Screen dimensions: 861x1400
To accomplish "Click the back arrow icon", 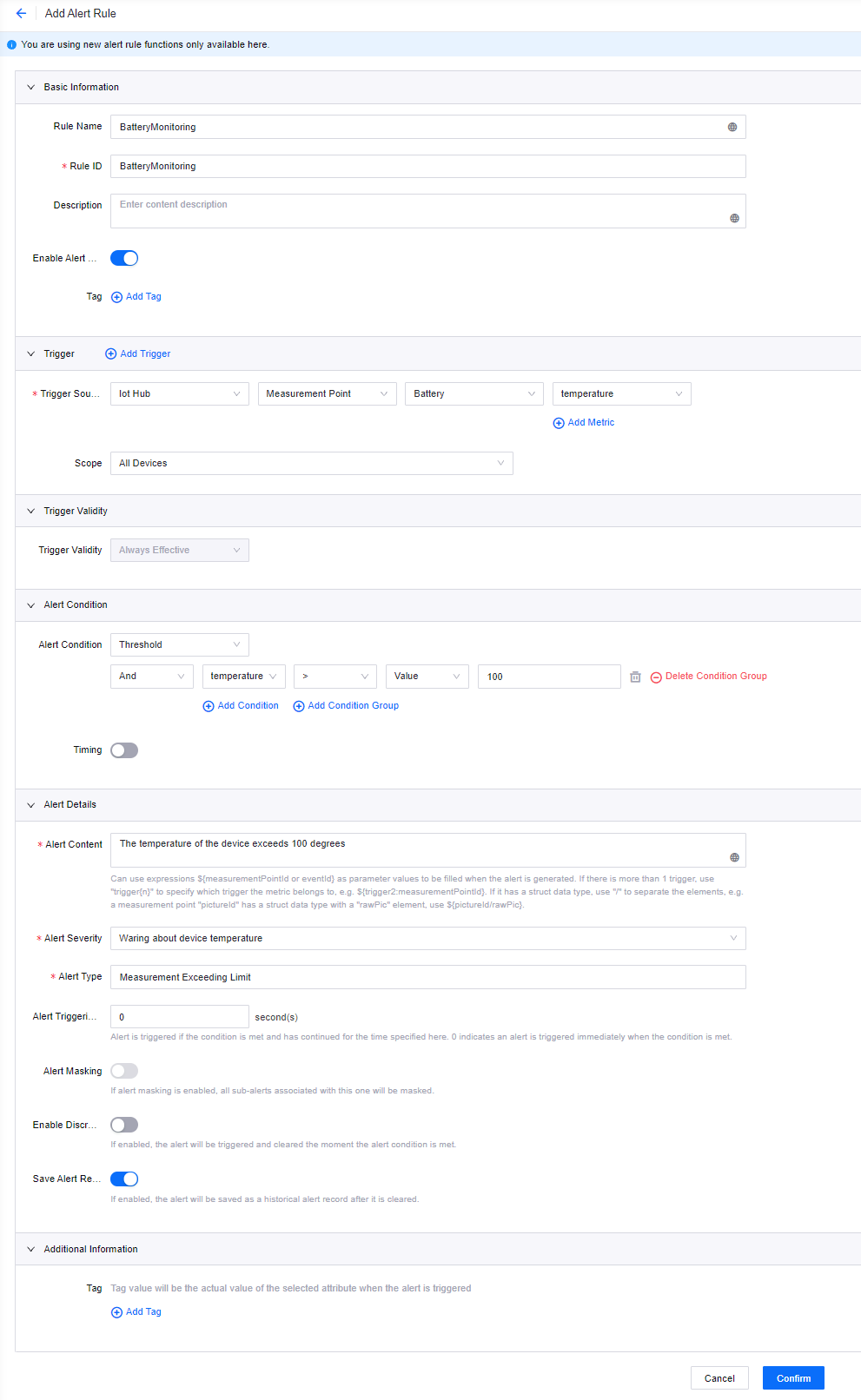I will coord(21,14).
